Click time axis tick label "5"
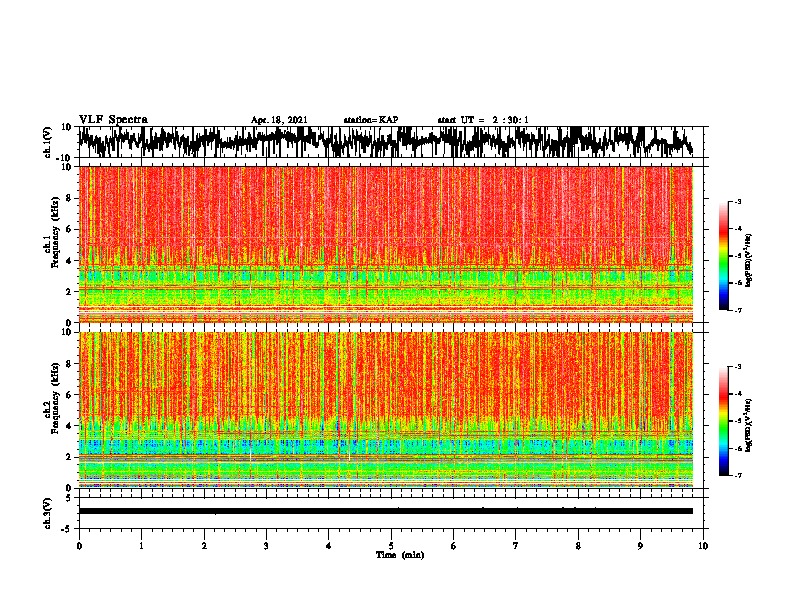The width and height of the screenshot is (792, 612). [391, 546]
